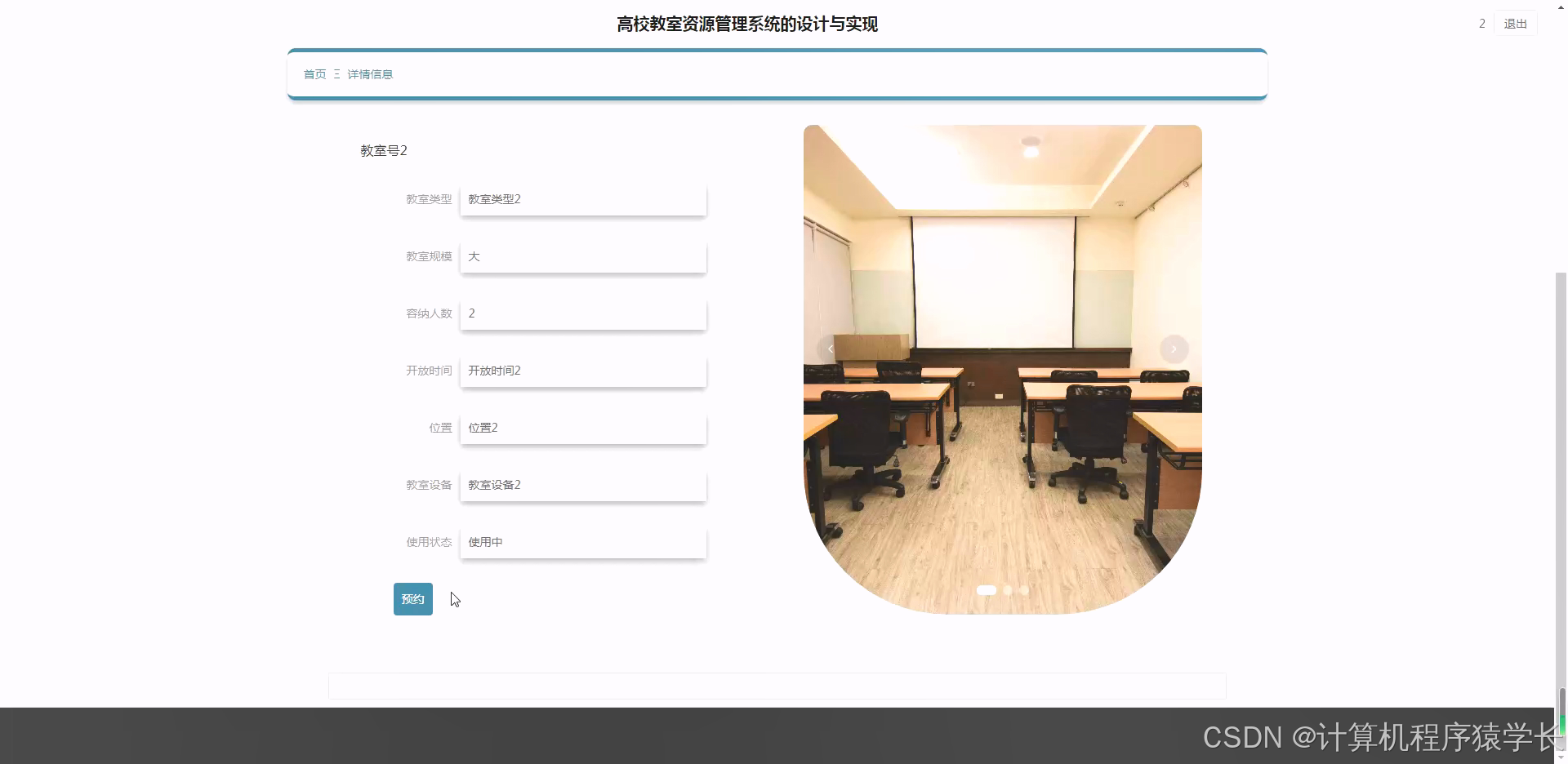The width and height of the screenshot is (1568, 764).
Task: Click the 使用中 status field
Action: [x=582, y=542]
